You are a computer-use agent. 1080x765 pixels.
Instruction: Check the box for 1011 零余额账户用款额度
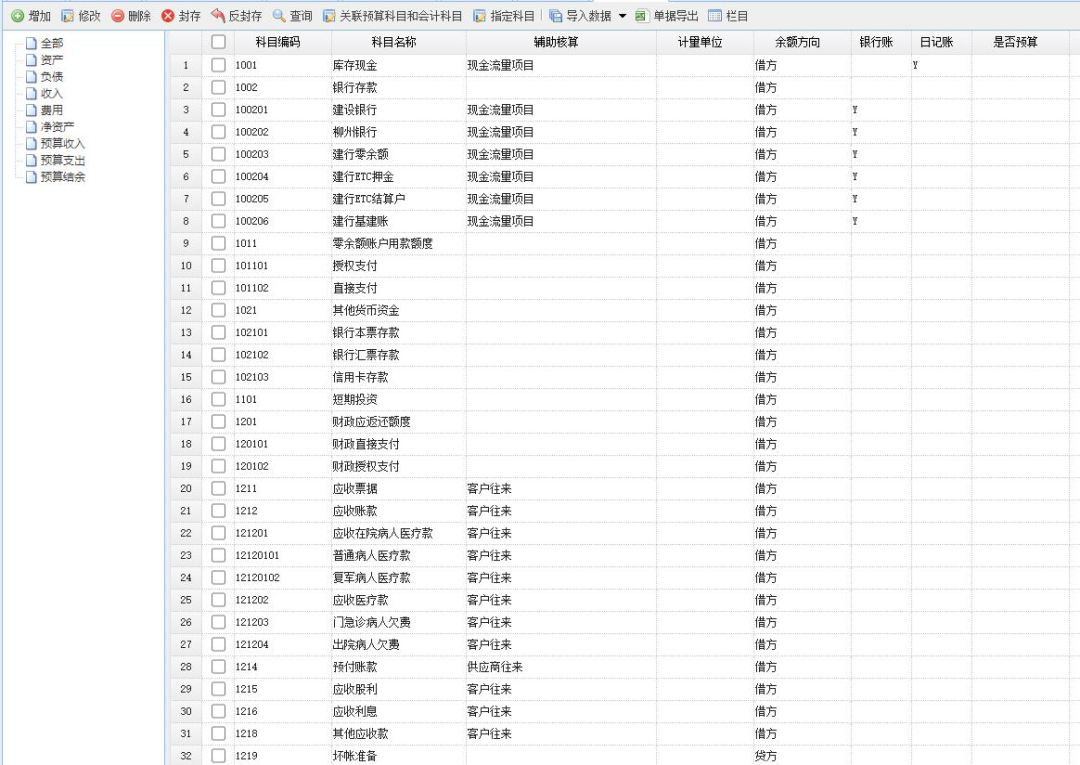(x=218, y=243)
